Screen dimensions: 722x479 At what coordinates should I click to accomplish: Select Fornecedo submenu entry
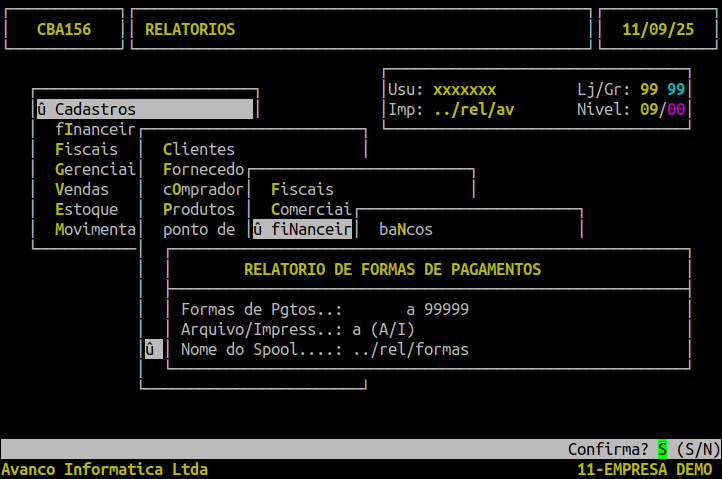tap(203, 169)
